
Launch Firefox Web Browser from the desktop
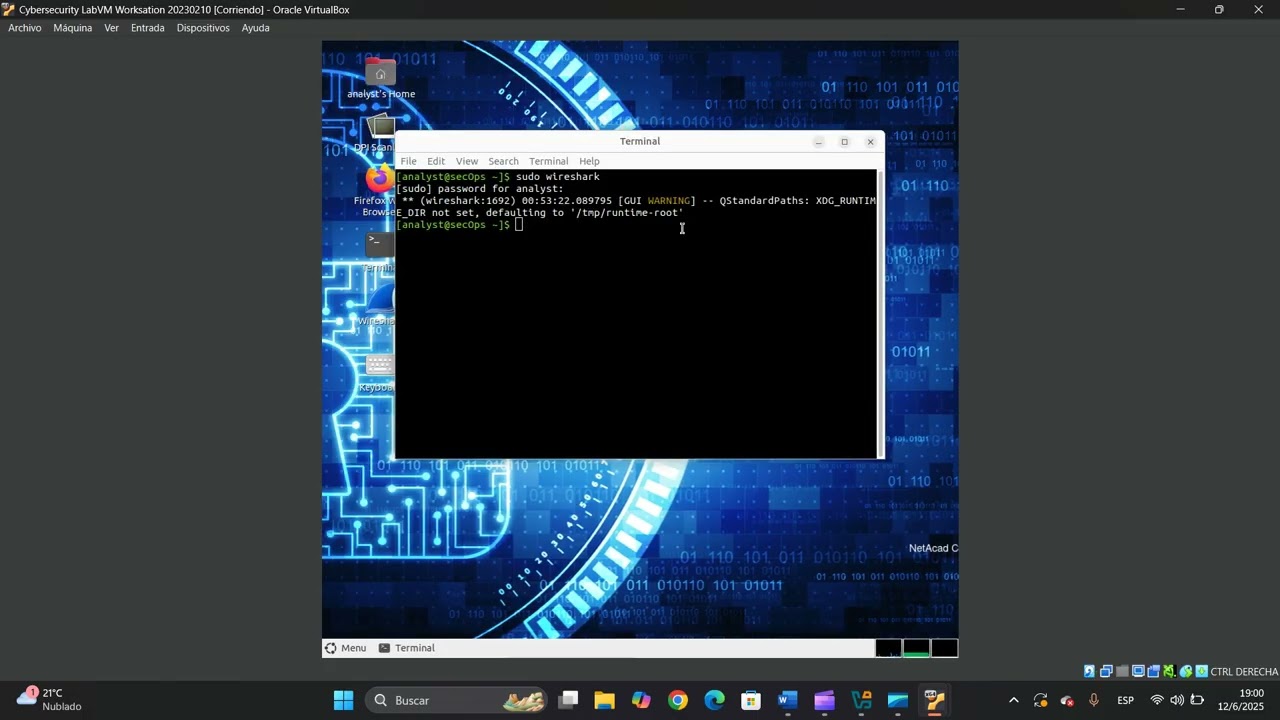click(376, 191)
